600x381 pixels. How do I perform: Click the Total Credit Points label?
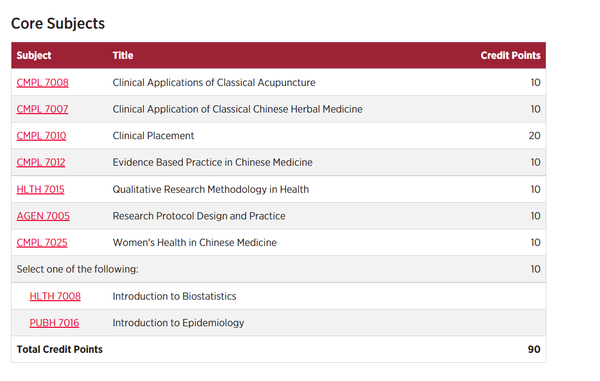60,349
